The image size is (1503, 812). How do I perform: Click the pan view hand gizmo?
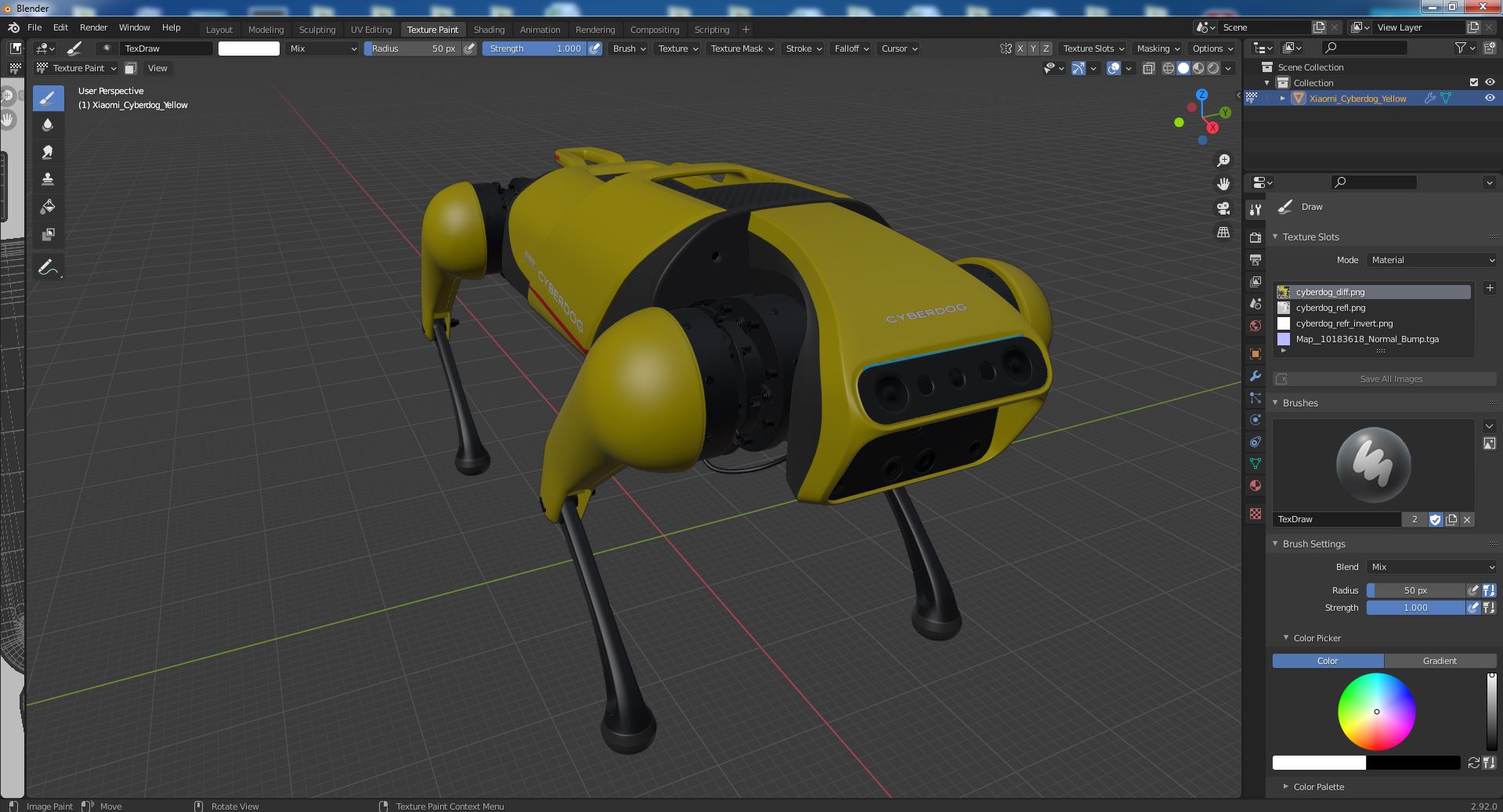(x=1223, y=184)
